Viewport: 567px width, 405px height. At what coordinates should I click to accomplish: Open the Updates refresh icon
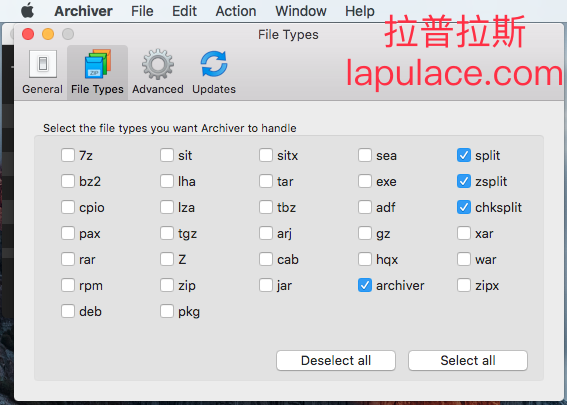pos(214,64)
